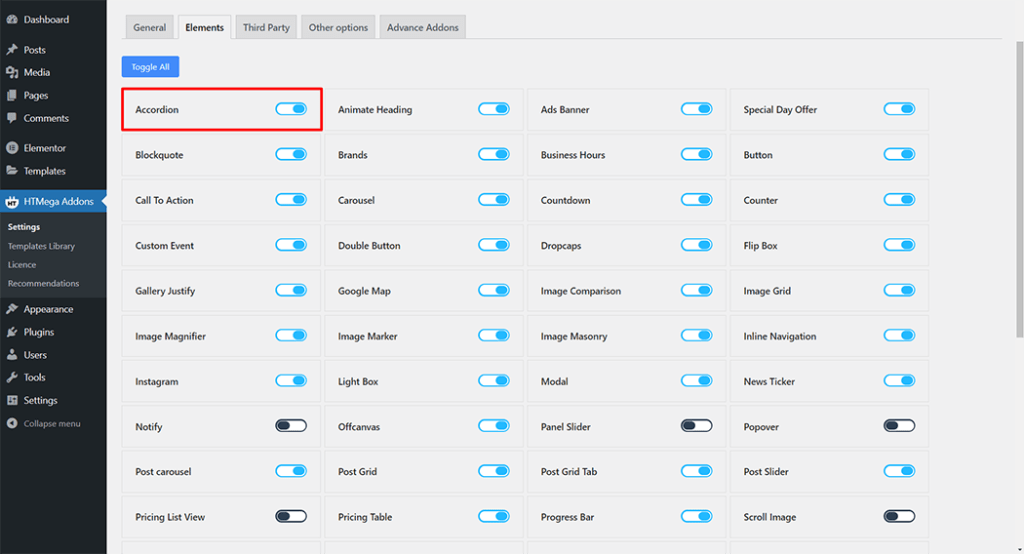The image size is (1024, 554).
Task: Open HTMega Settings submenu link
Action: coord(24,227)
